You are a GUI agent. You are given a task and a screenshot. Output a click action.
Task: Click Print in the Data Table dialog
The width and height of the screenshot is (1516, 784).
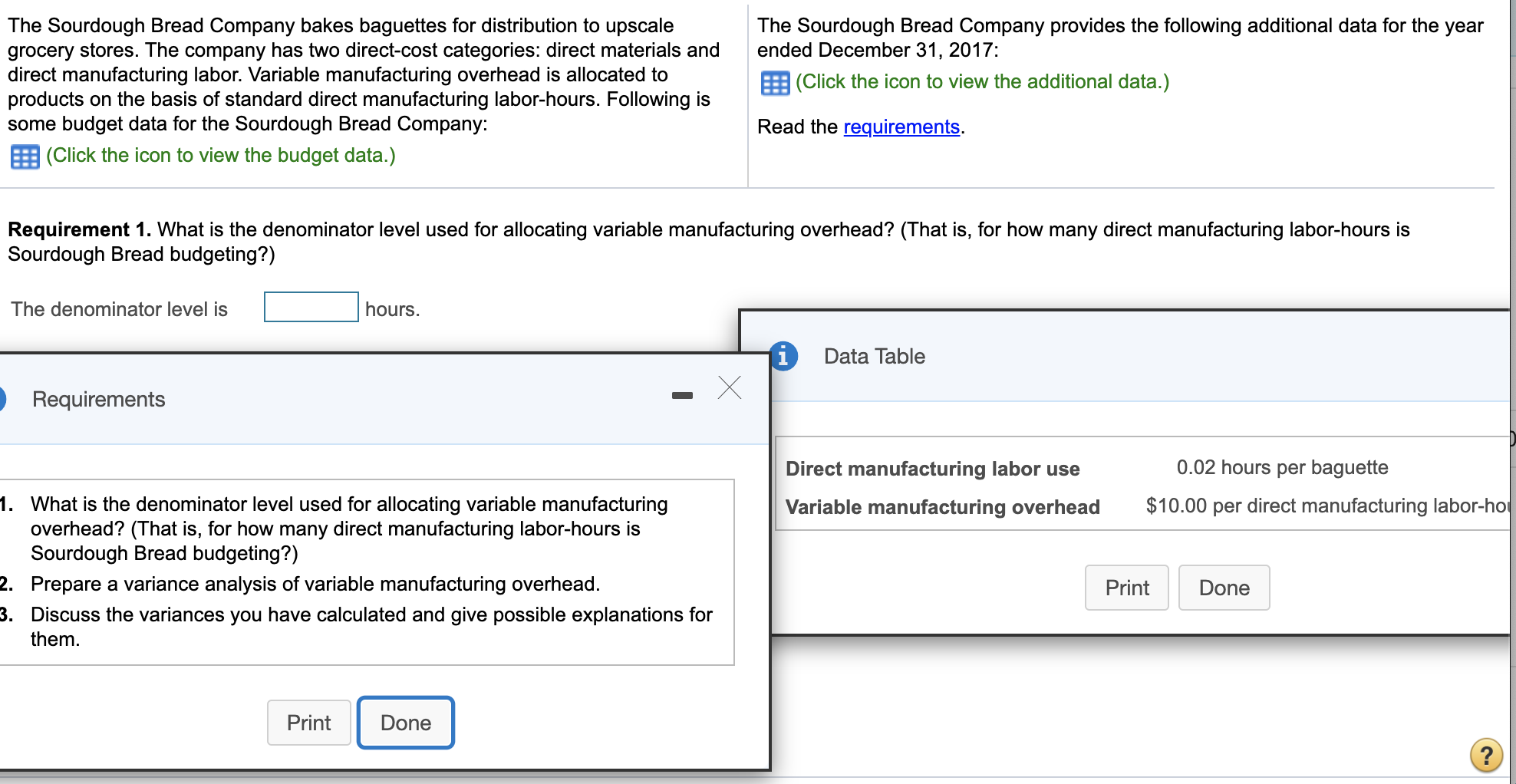(1127, 588)
